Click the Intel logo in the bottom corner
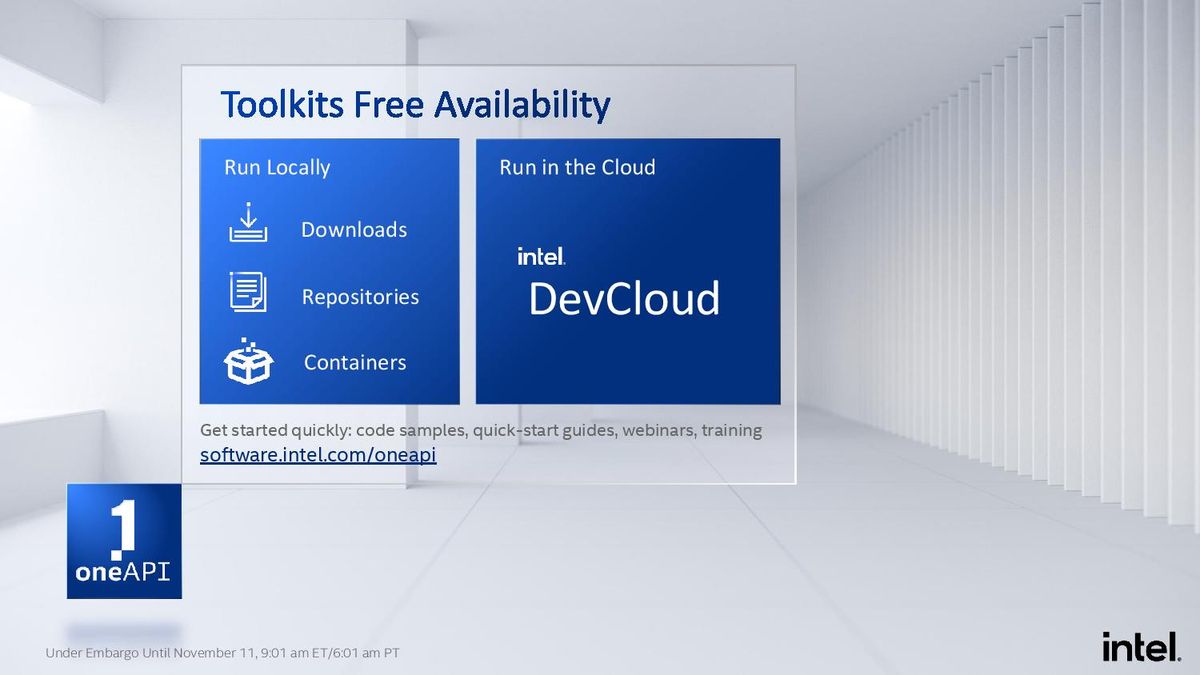 point(1141,647)
